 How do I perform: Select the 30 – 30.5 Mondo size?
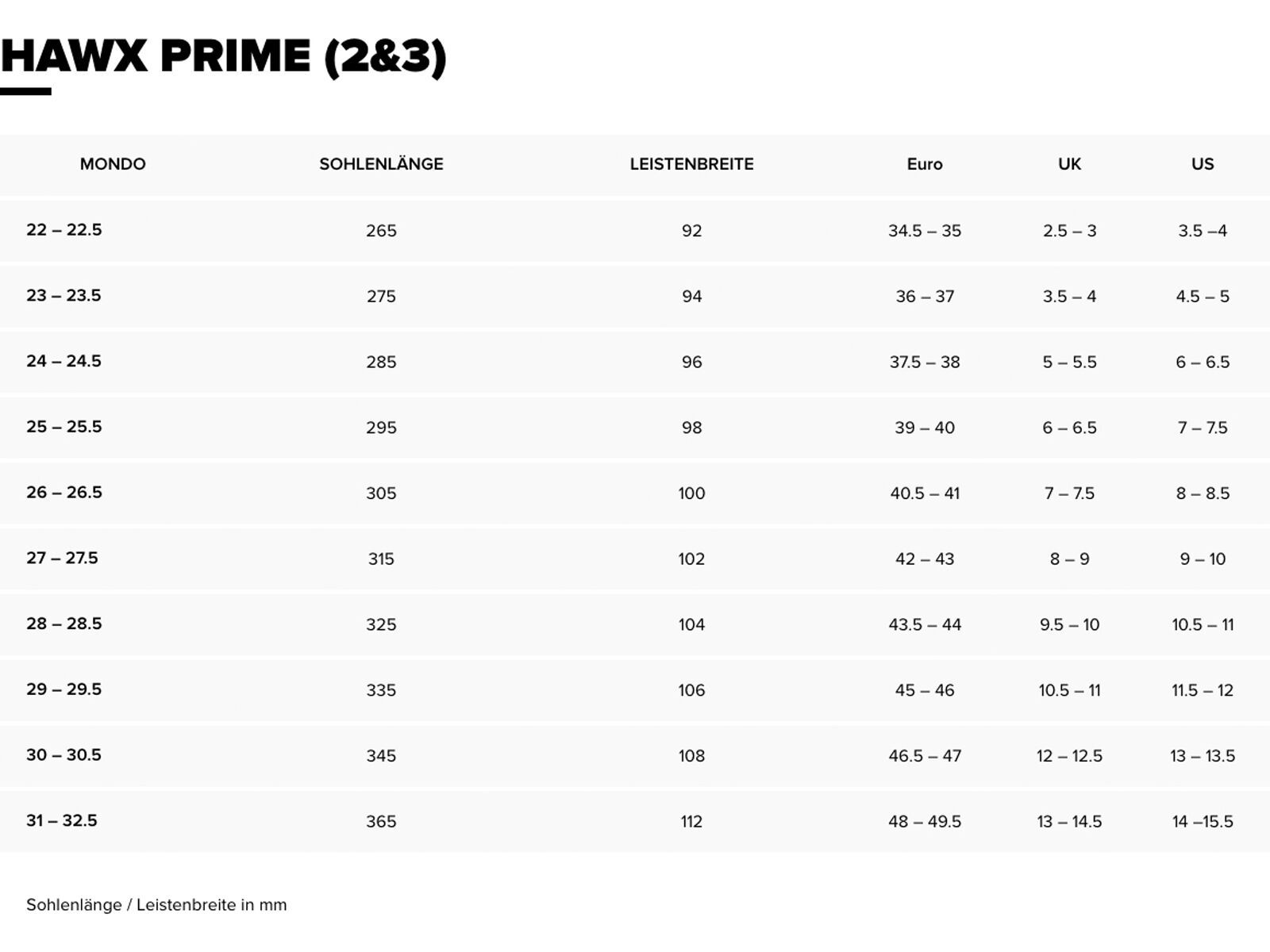[x=64, y=755]
